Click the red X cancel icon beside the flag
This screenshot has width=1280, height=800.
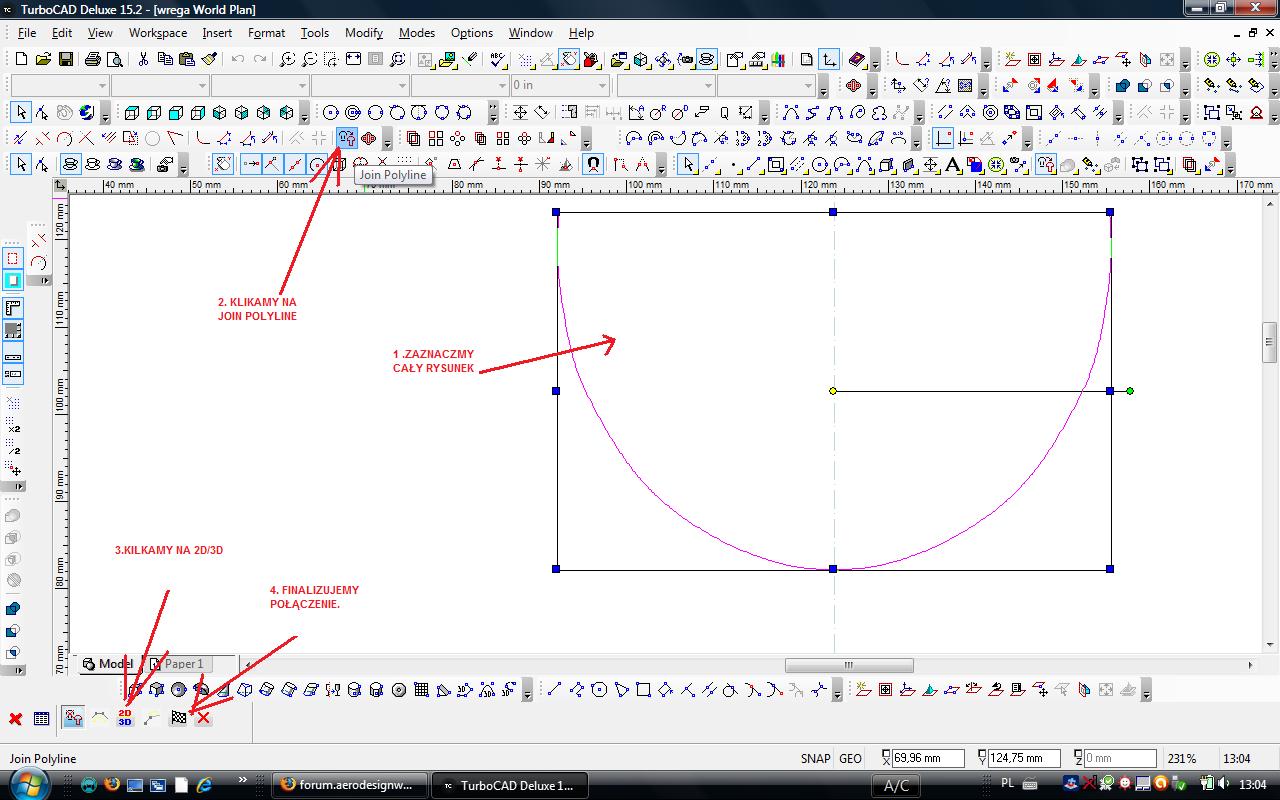pyautogui.click(x=203, y=717)
